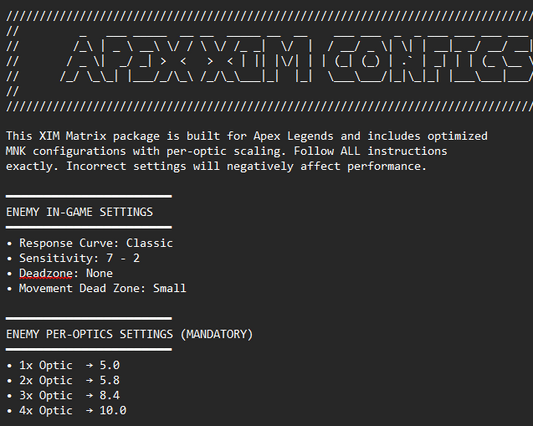Viewport: 533px width, 426px height.
Task: Click the word 'None' after Deadzone
Action: (x=99, y=273)
